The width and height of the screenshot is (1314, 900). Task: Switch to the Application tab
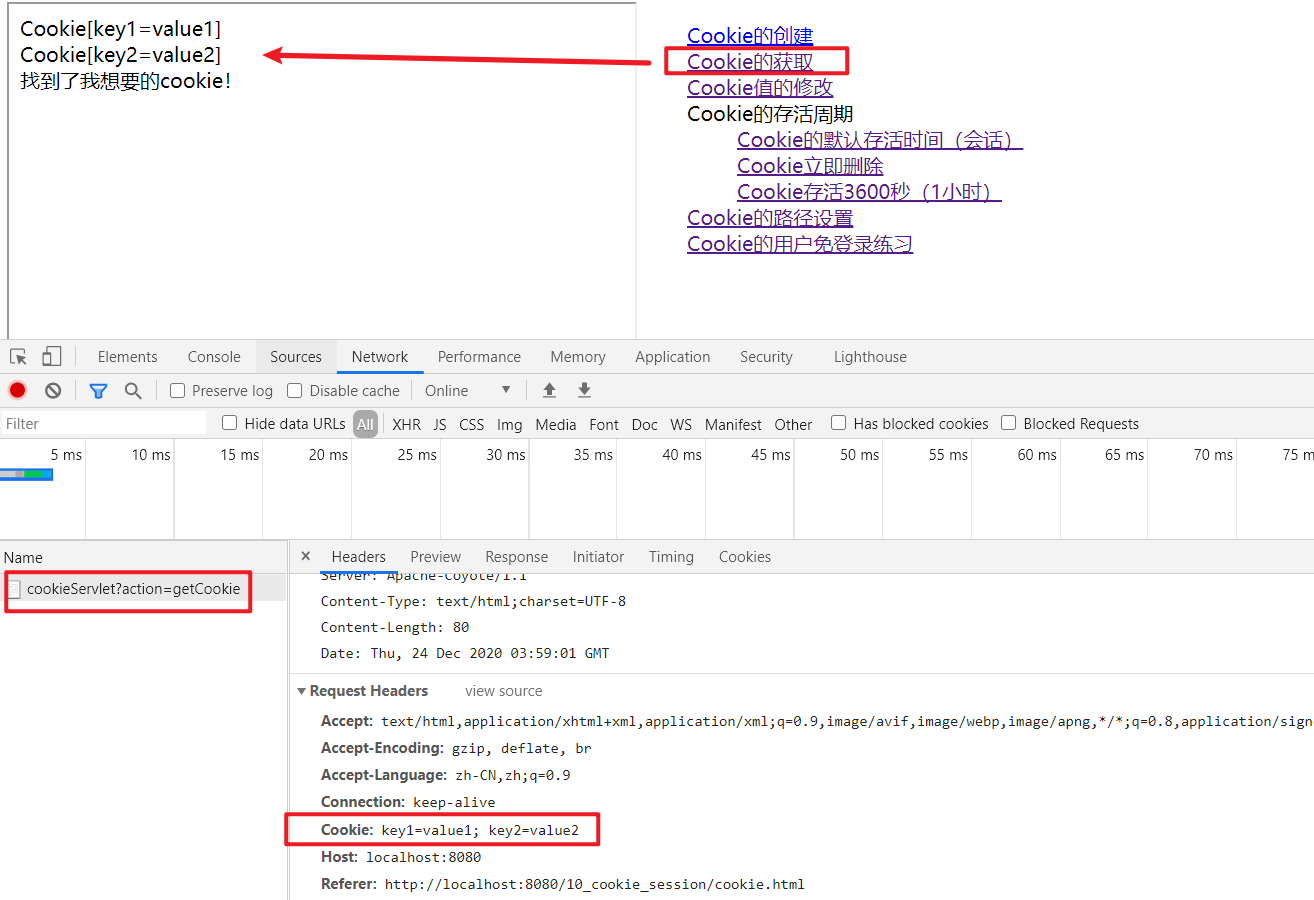point(672,357)
